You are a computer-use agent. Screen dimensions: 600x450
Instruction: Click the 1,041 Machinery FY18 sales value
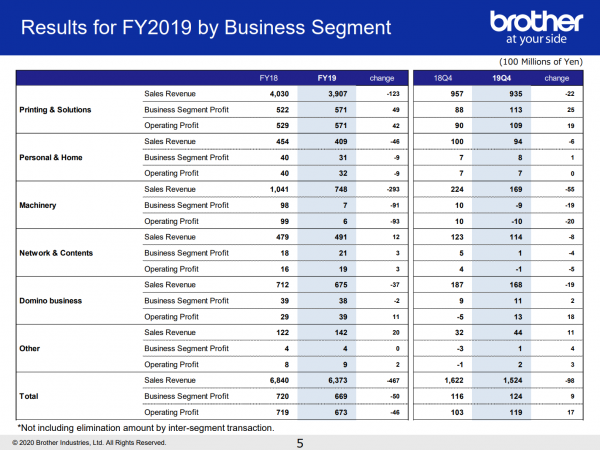tap(279, 189)
